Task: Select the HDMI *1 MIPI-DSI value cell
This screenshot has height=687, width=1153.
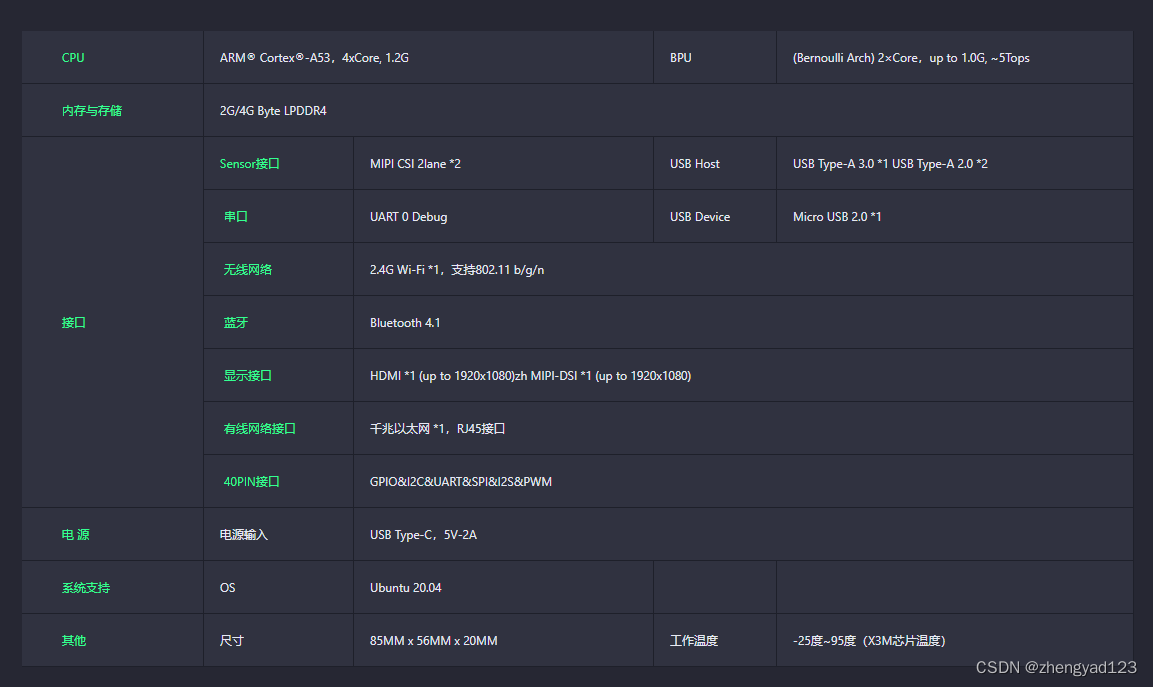Action: click(x=743, y=375)
